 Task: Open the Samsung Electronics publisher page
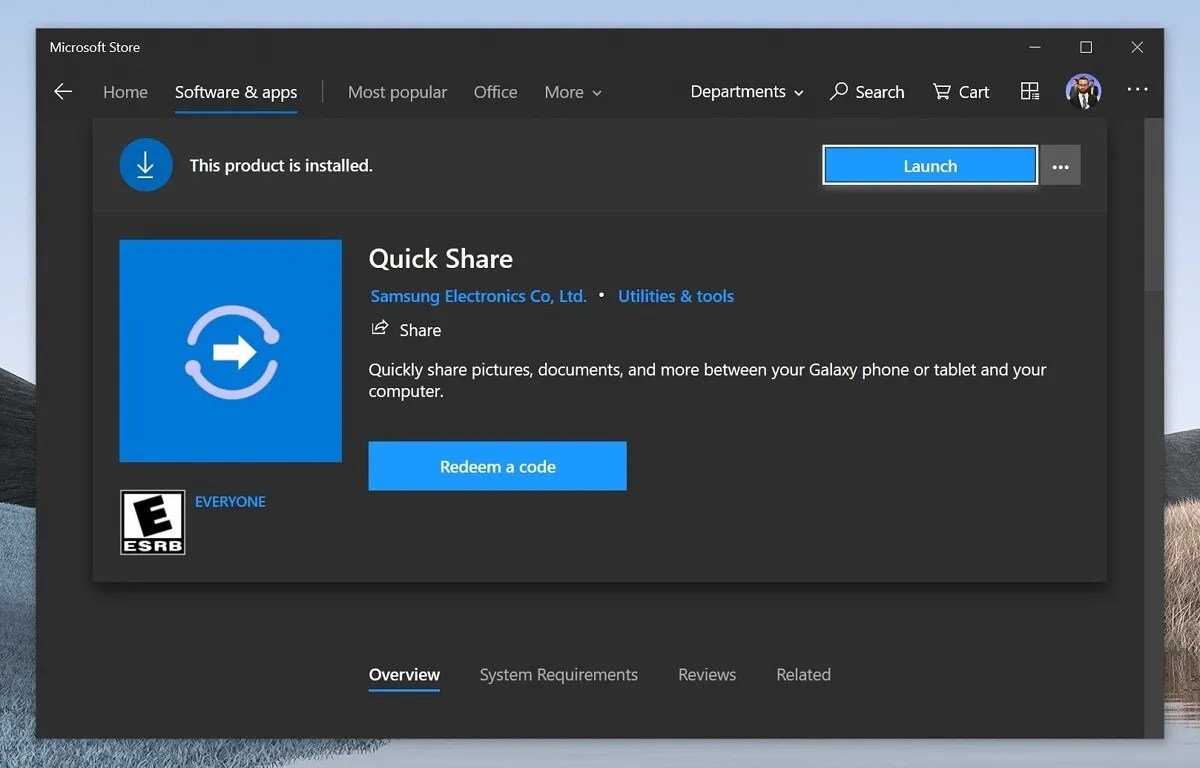tap(478, 296)
